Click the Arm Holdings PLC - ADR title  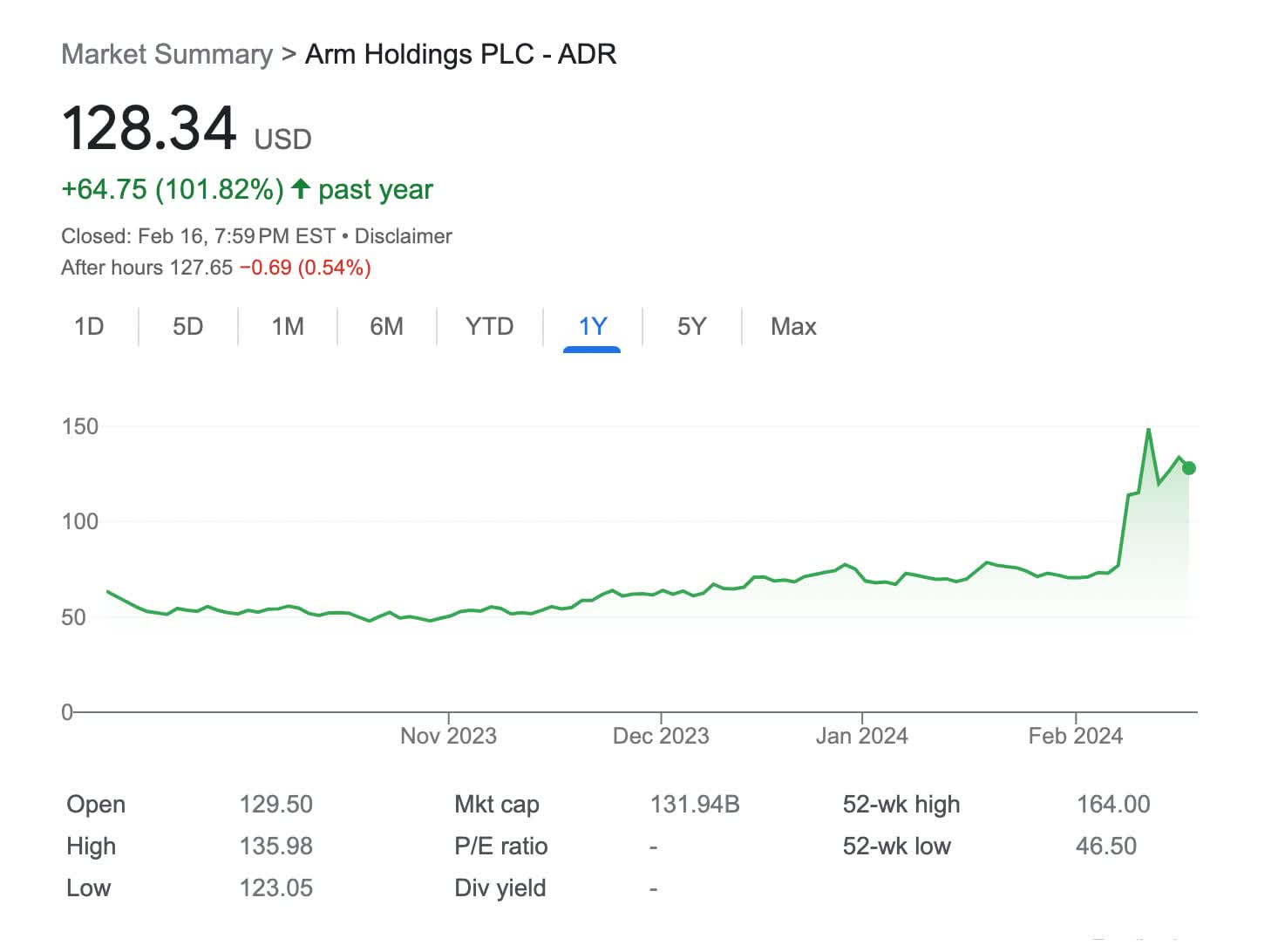[x=460, y=54]
